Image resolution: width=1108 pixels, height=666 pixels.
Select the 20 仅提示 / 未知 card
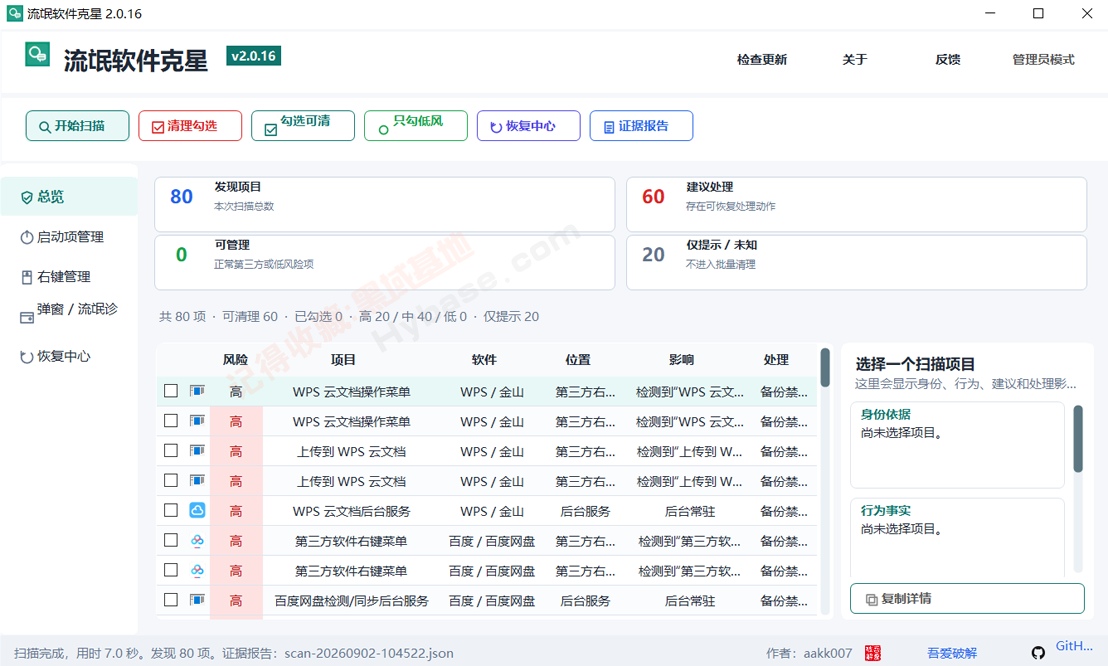pos(856,262)
